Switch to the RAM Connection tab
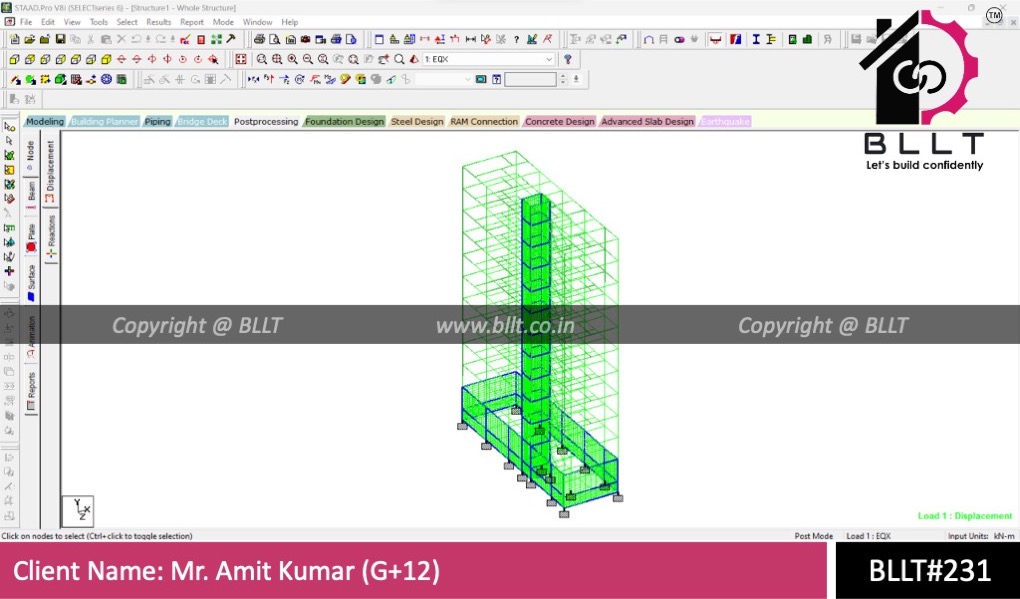1020x599 pixels. 484,122
